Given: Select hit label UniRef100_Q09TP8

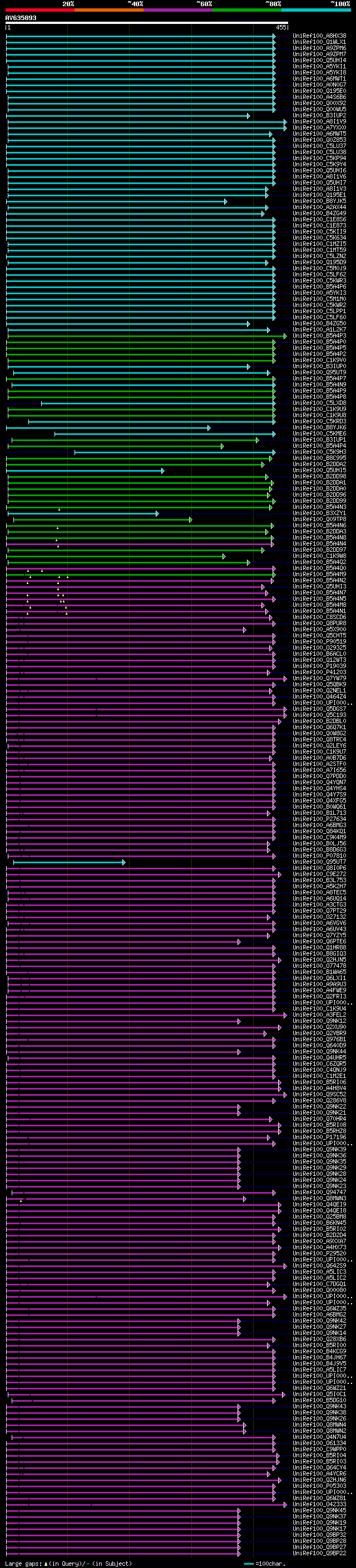Looking at the screenshot, I should coord(319,519).
